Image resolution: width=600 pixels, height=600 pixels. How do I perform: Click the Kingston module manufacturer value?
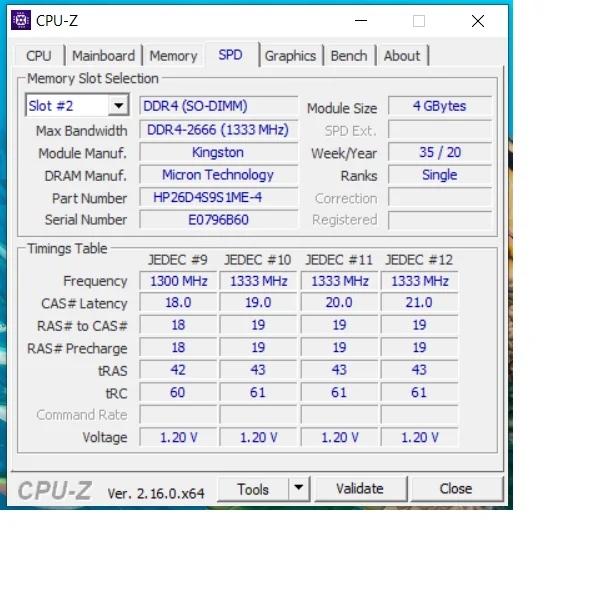coord(218,152)
